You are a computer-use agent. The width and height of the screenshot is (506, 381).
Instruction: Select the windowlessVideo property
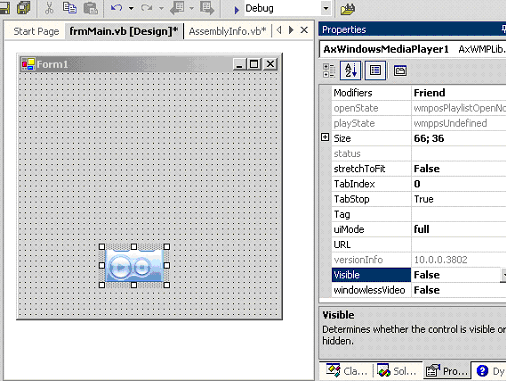point(369,290)
